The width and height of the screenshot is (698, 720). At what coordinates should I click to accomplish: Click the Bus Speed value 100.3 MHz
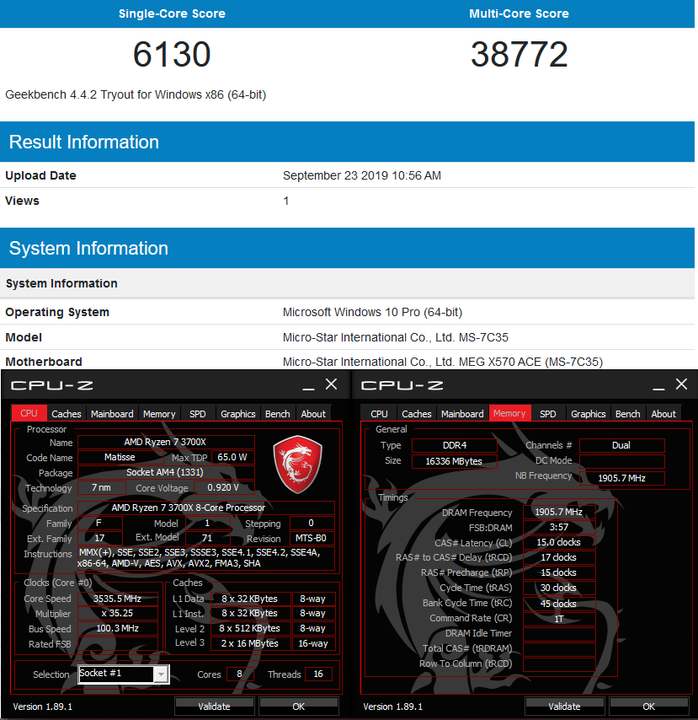[x=118, y=628]
